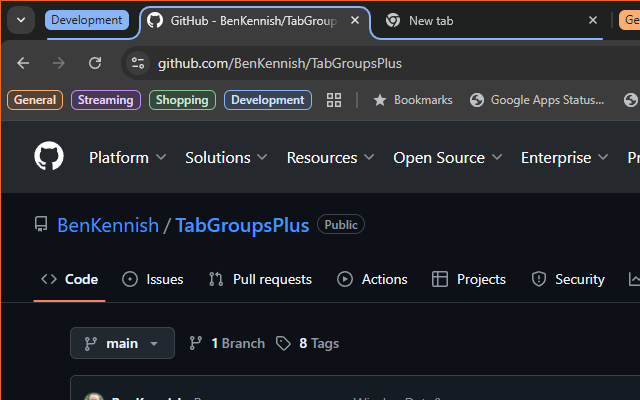The width and height of the screenshot is (640, 400).
Task: Expand the Platform navigation menu
Action: click(127, 158)
